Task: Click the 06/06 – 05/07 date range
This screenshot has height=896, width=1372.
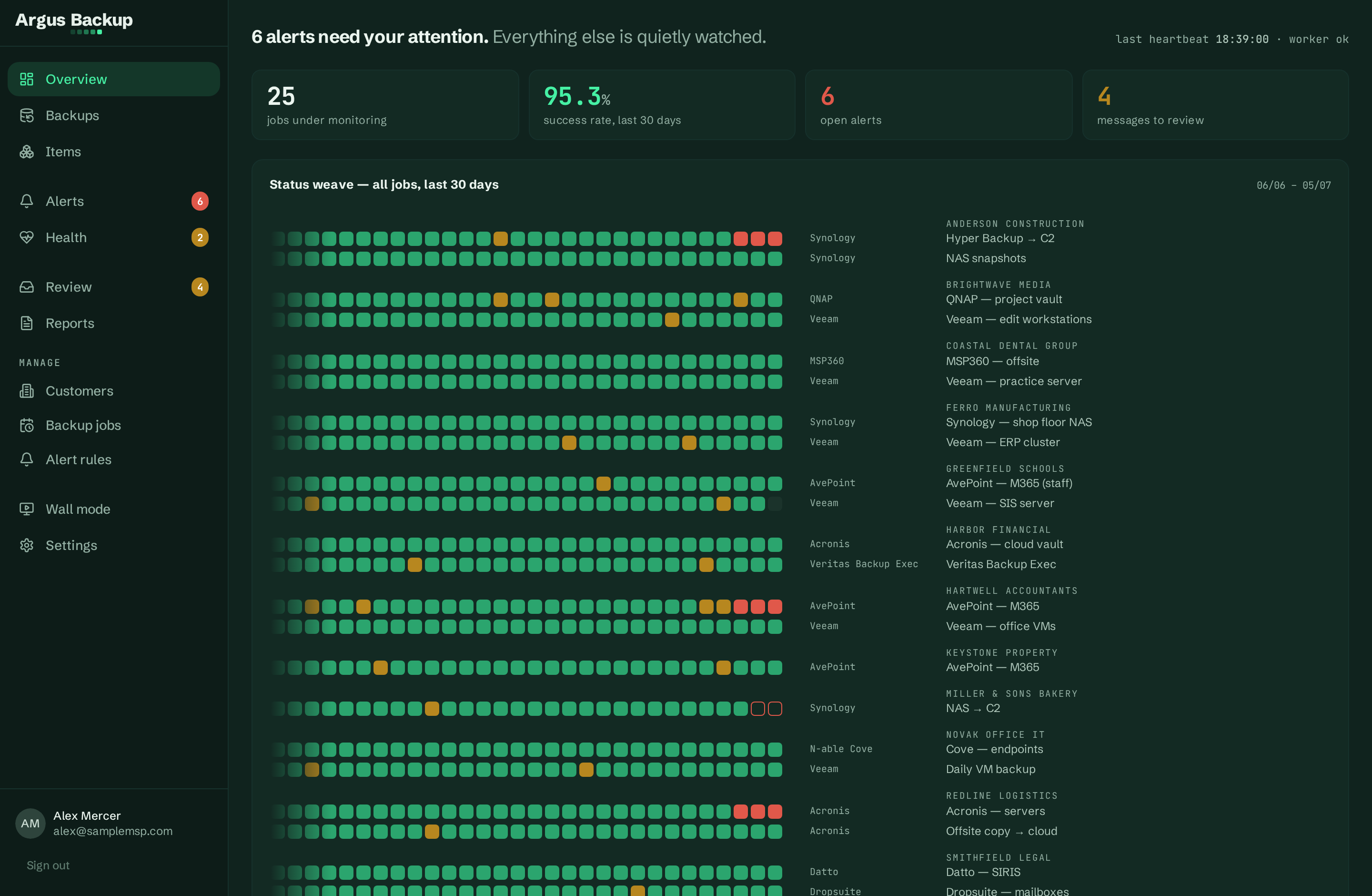Action: 1293,185
